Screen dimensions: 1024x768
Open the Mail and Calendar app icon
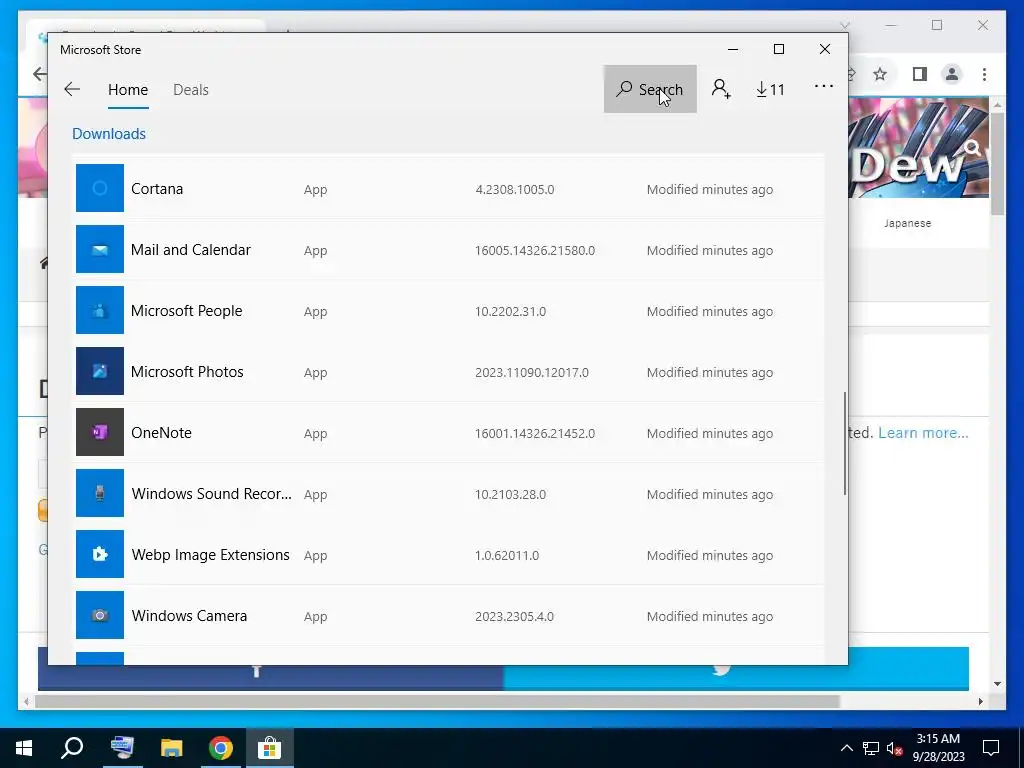[x=99, y=249]
